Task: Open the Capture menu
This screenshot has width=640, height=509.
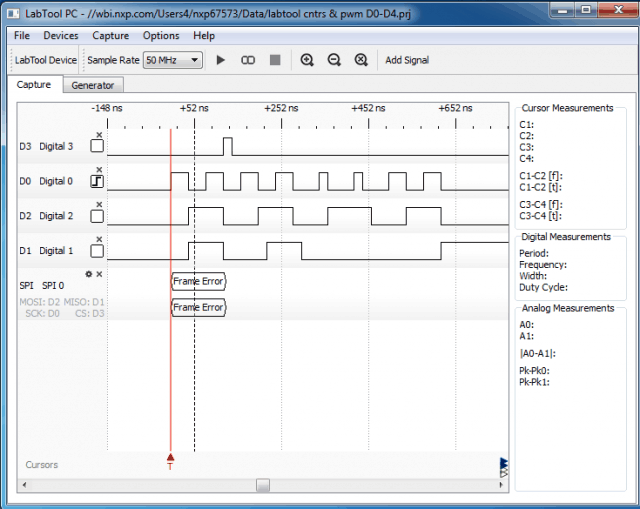Action: click(x=111, y=36)
